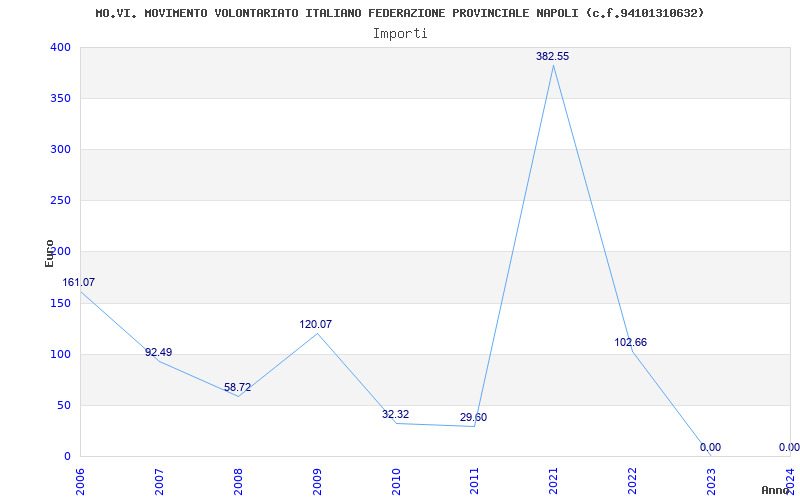
Task: Click the 2021 x-axis year label
Action: 554,480
